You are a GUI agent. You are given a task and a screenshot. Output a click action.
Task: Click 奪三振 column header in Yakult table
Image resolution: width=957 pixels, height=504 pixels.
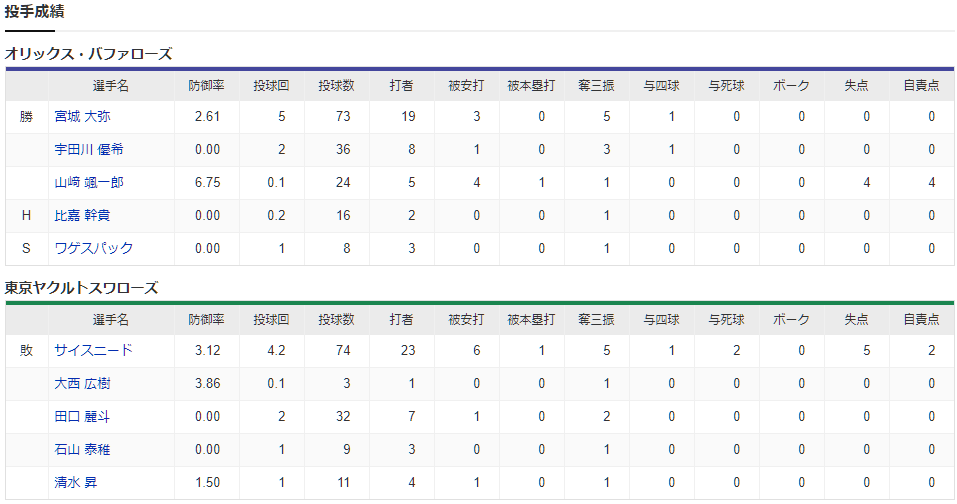tap(596, 319)
